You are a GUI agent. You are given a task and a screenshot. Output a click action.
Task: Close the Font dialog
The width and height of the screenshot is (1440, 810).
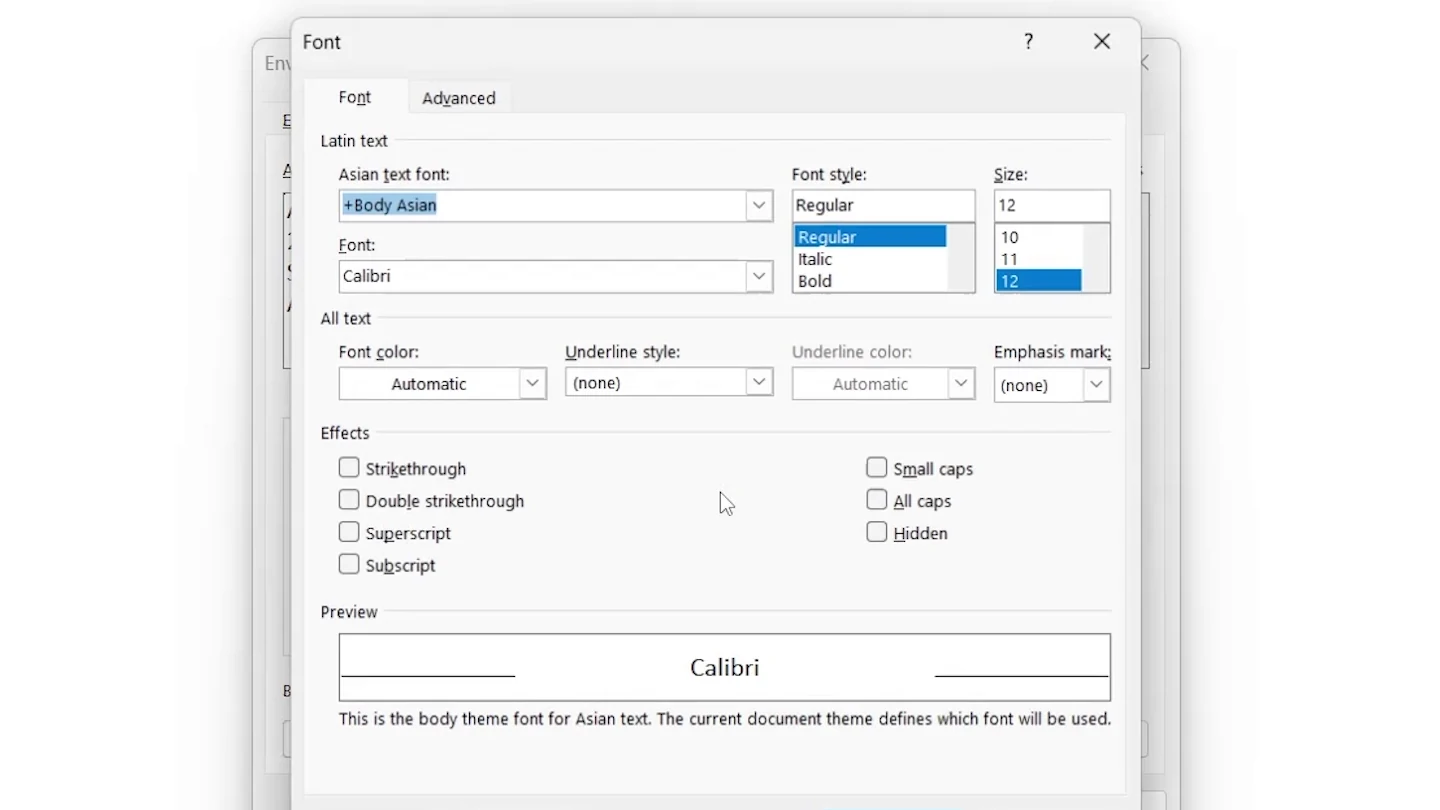click(x=1102, y=41)
